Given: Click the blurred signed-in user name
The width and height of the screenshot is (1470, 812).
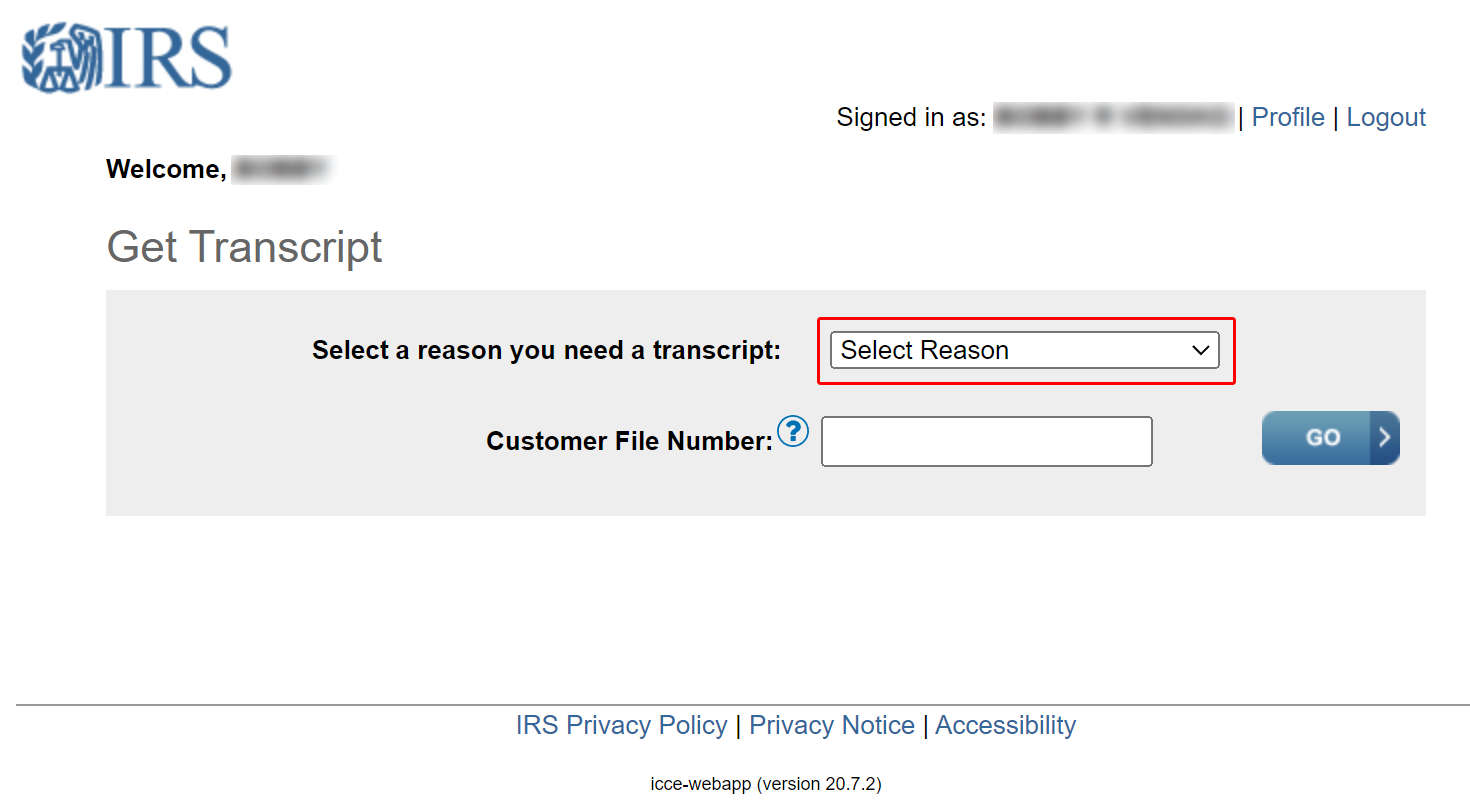Looking at the screenshot, I should 1114,117.
